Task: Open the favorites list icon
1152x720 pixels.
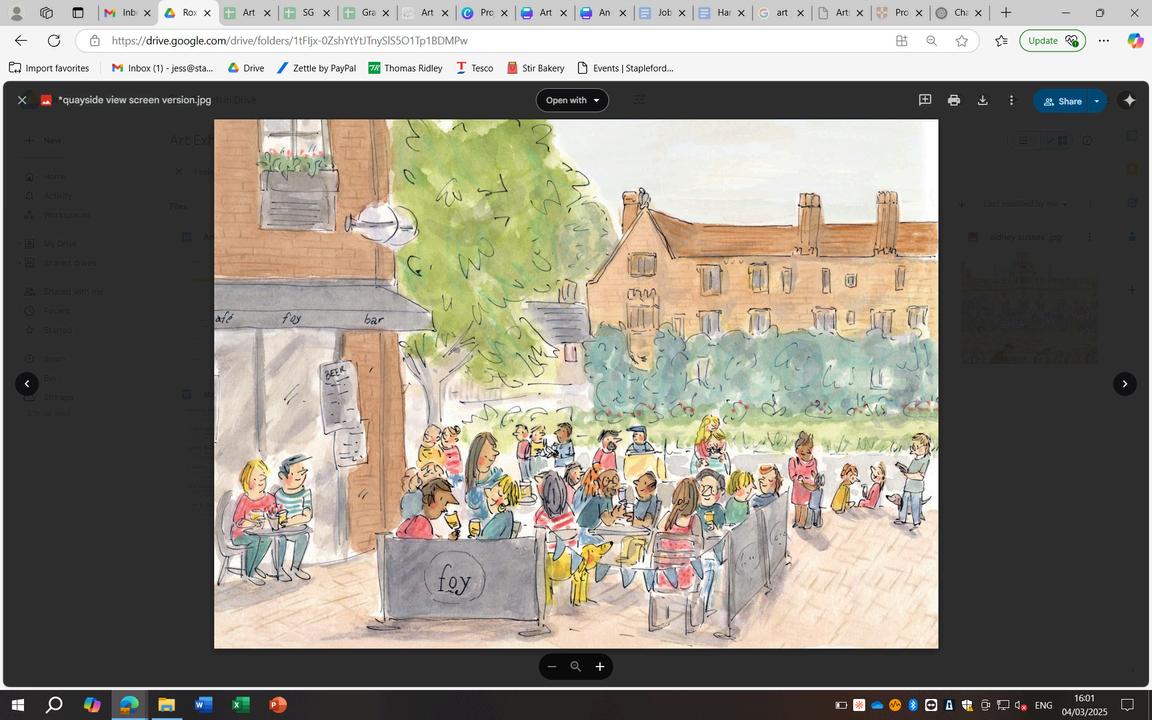Action: click(1001, 40)
